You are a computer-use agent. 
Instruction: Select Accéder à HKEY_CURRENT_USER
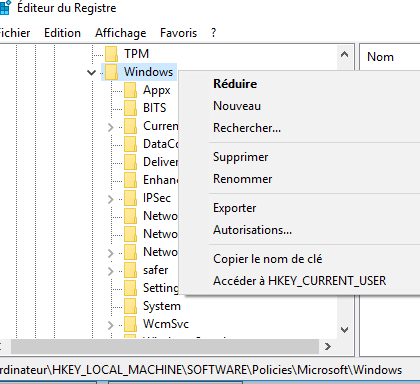click(300, 281)
